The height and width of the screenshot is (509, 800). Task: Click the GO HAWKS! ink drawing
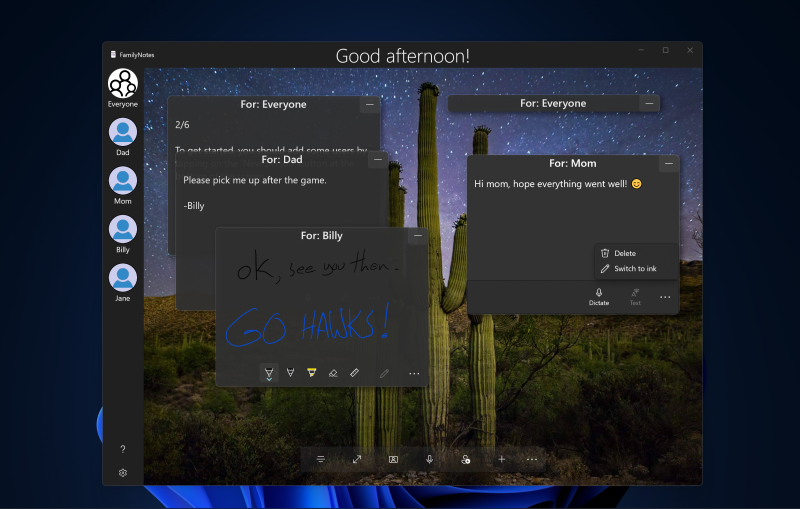point(308,325)
